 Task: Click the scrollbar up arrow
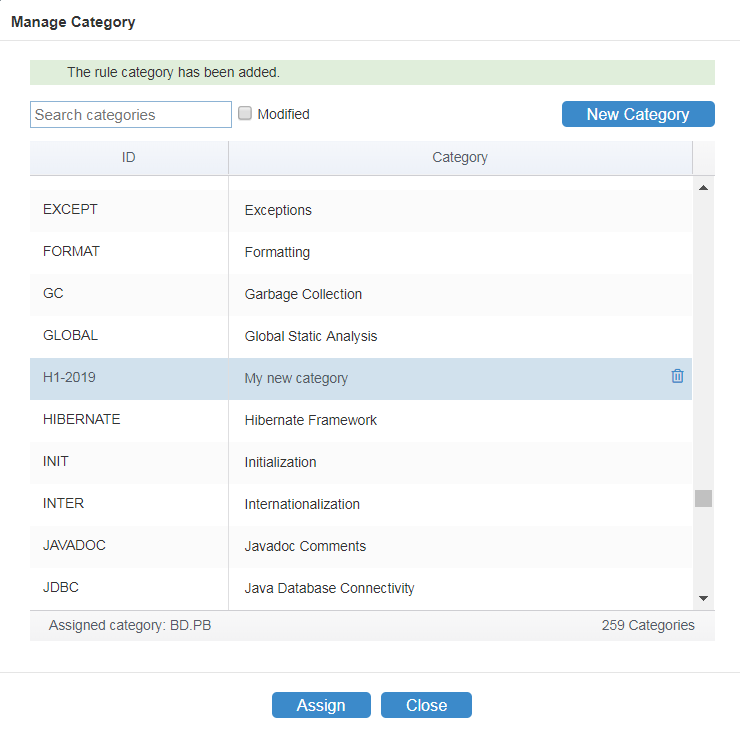click(703, 188)
